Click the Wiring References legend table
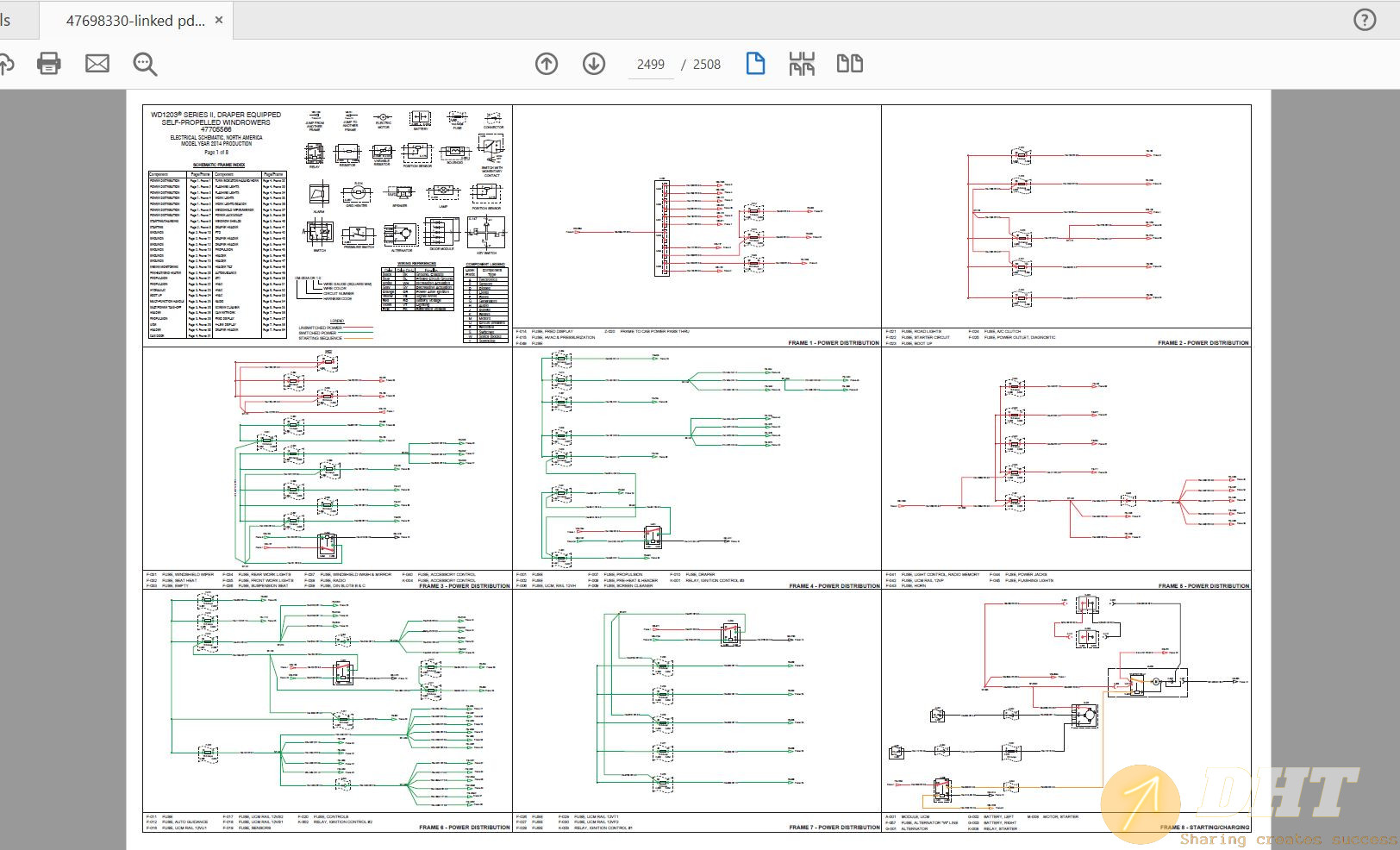This screenshot has width=1400, height=850. click(x=417, y=287)
